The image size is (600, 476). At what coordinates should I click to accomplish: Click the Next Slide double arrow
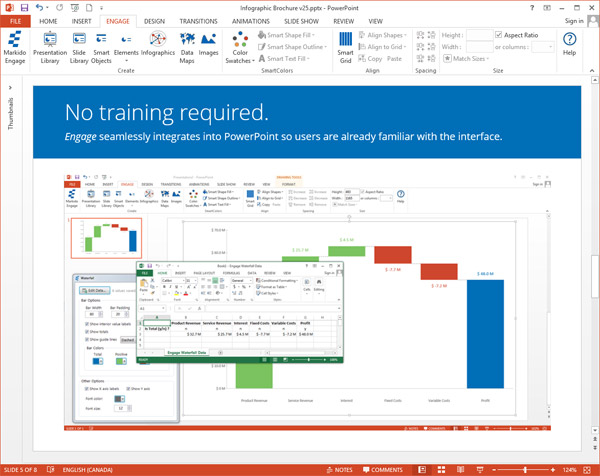coord(595,447)
